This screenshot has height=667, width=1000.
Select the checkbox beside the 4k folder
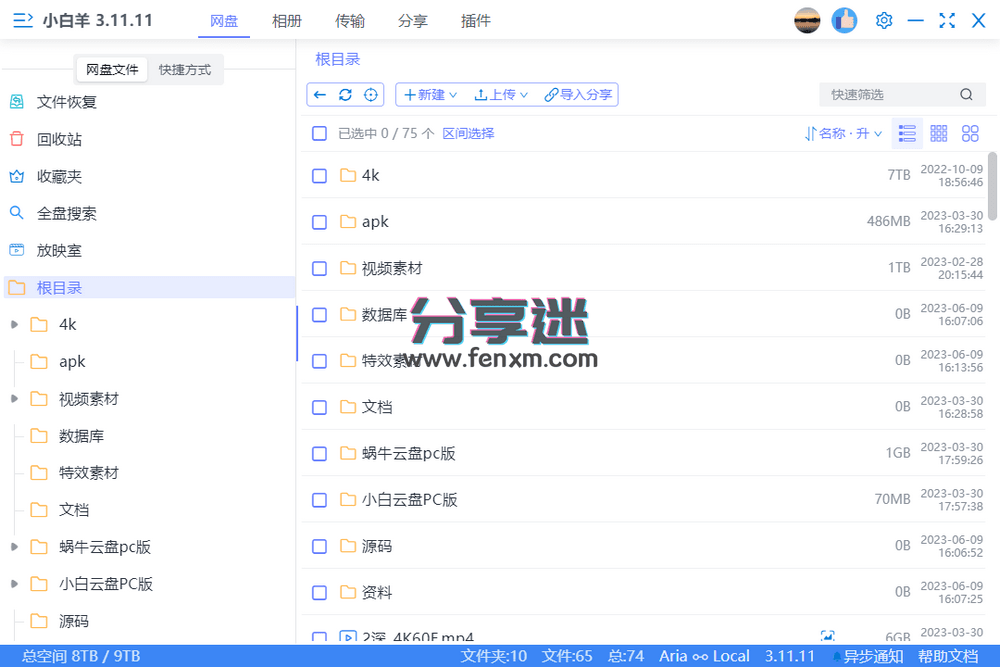(x=319, y=175)
